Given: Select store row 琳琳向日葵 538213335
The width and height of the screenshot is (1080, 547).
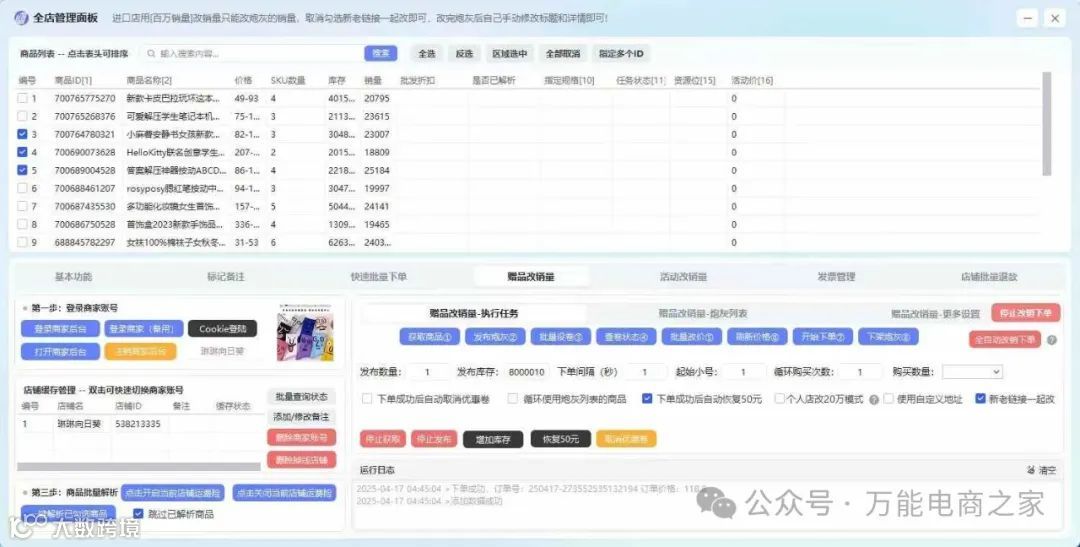Looking at the screenshot, I should 140,424.
